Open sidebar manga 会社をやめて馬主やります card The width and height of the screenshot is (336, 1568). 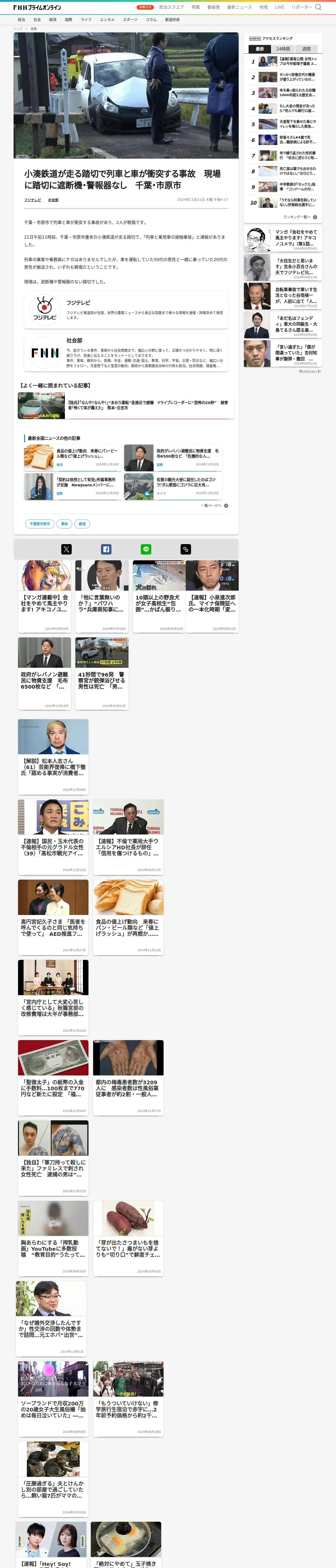coord(283,239)
